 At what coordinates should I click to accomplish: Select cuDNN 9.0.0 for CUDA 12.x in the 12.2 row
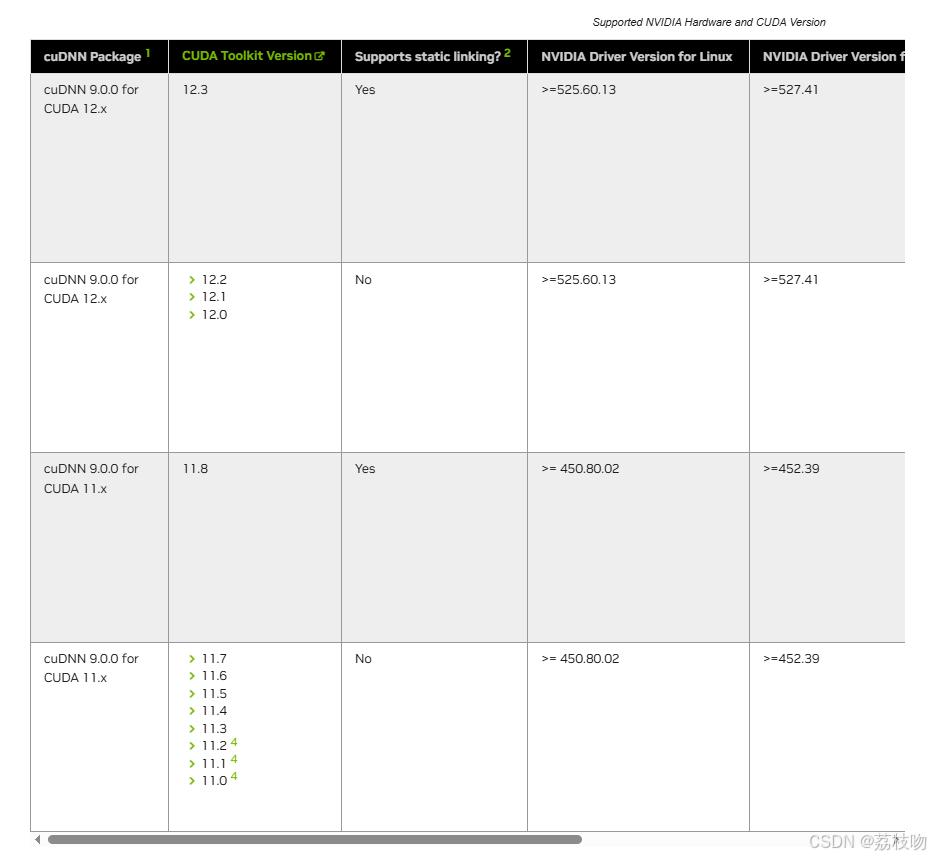click(91, 289)
